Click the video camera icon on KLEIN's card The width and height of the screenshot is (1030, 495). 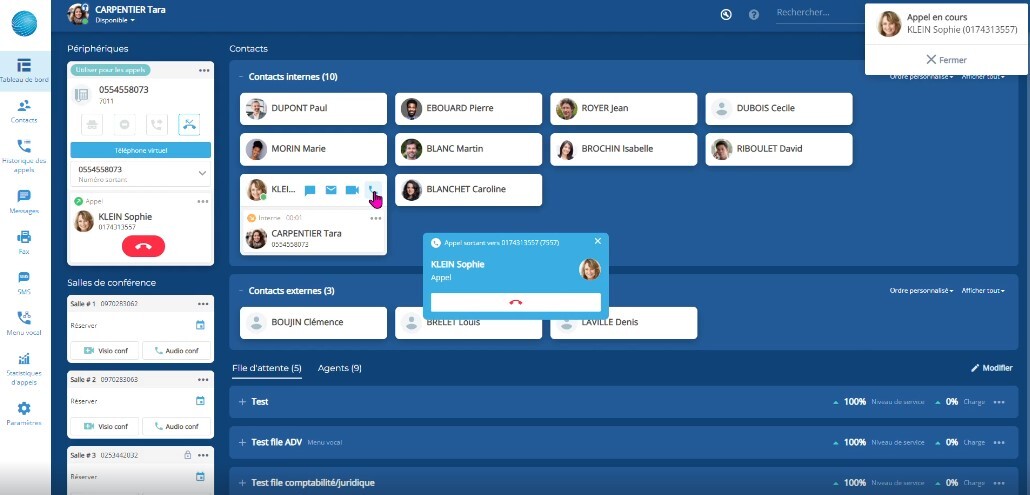click(x=352, y=190)
